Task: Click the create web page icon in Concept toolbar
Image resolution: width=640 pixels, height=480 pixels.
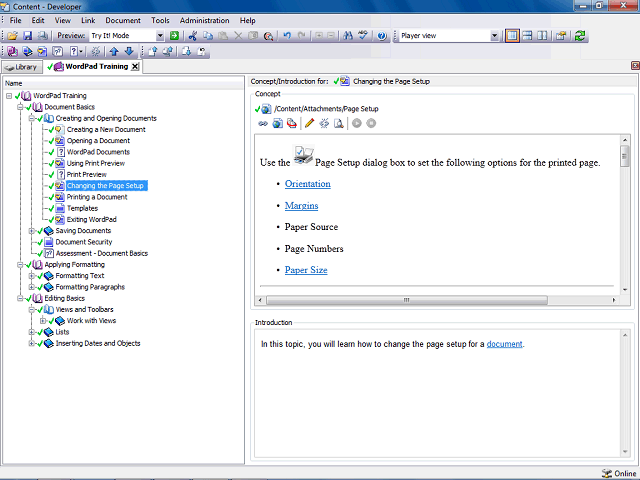Action: [278, 123]
